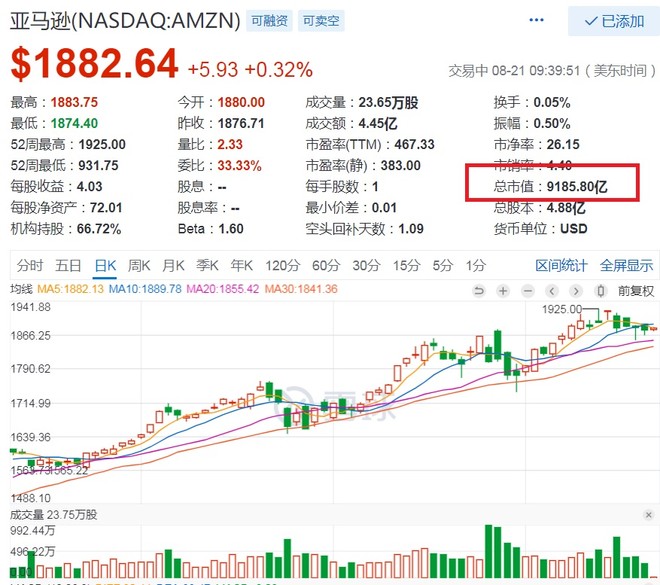The image size is (660, 585).
Task: Click the 振幅 0.50% value
Action: click(x=552, y=123)
